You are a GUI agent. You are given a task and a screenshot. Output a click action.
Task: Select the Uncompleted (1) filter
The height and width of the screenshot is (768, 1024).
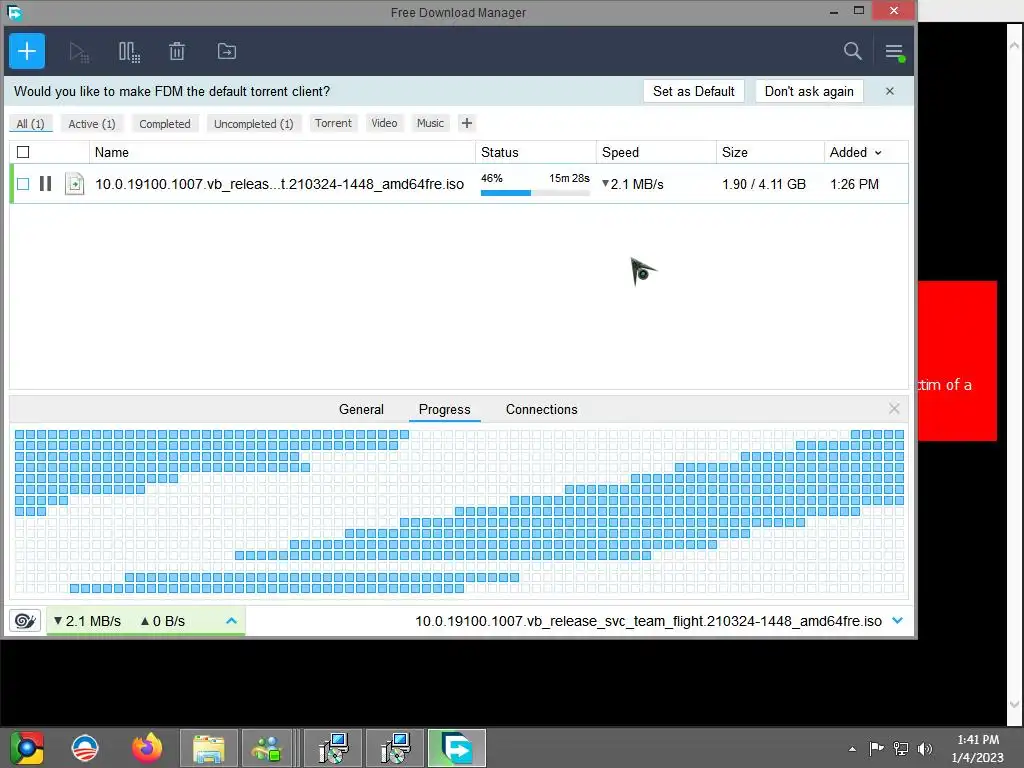click(x=253, y=123)
